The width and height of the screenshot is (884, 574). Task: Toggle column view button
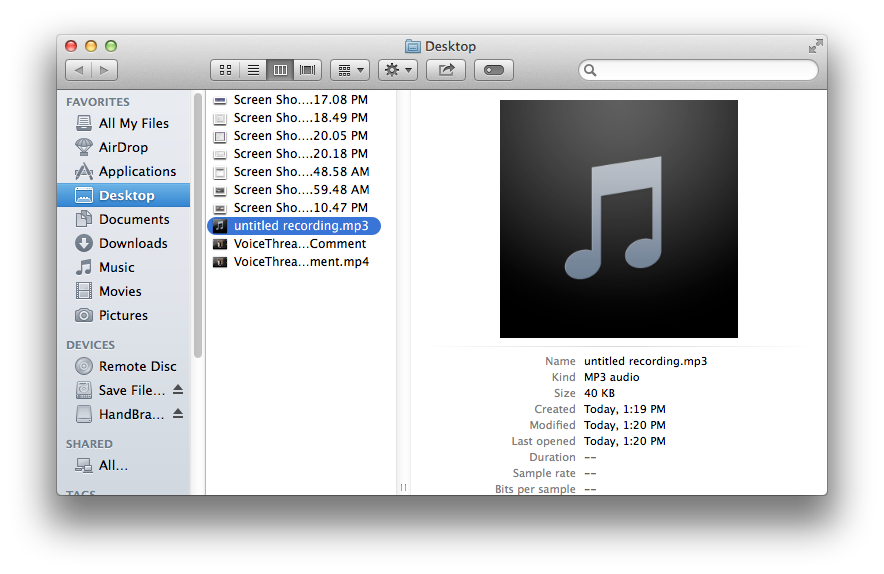click(280, 70)
